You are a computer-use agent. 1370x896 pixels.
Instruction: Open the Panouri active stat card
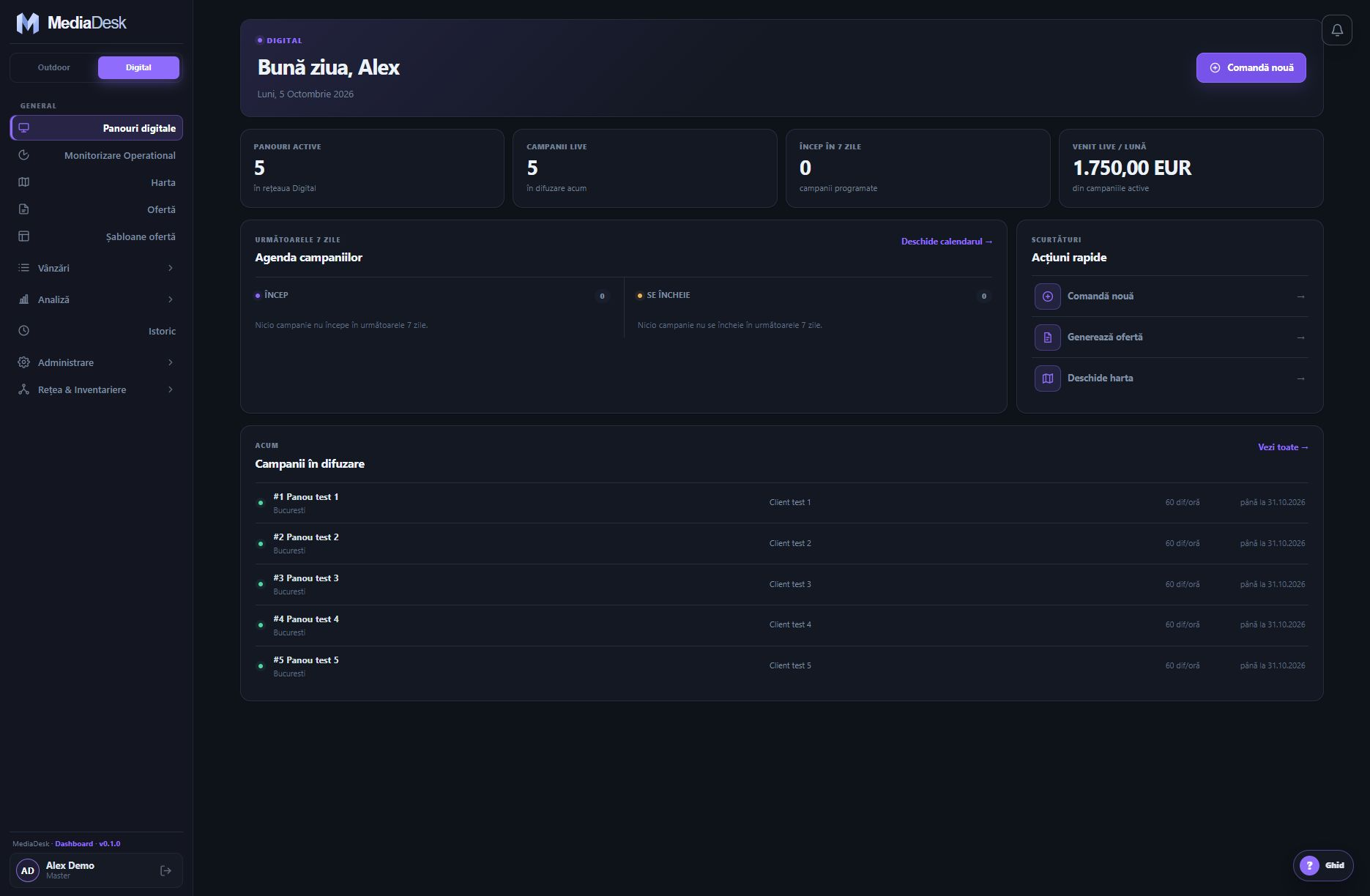(372, 168)
